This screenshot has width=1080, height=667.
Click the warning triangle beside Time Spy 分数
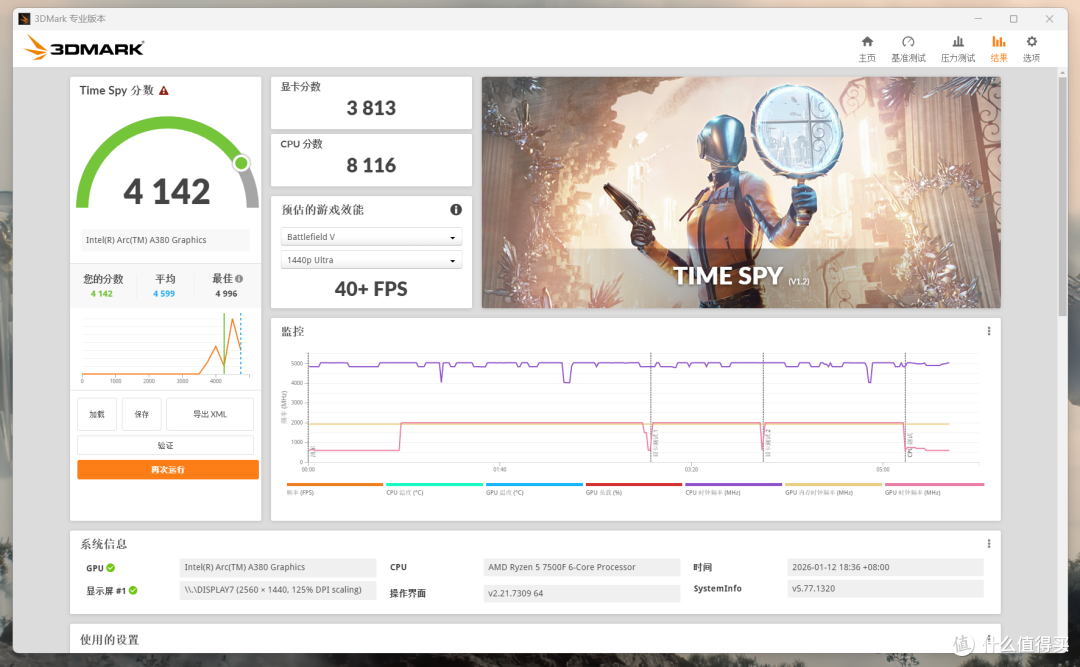(164, 91)
